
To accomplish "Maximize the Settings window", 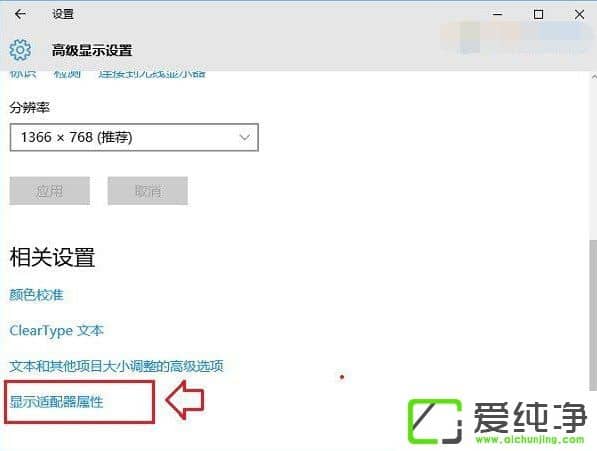I will pyautogui.click(x=538, y=14).
